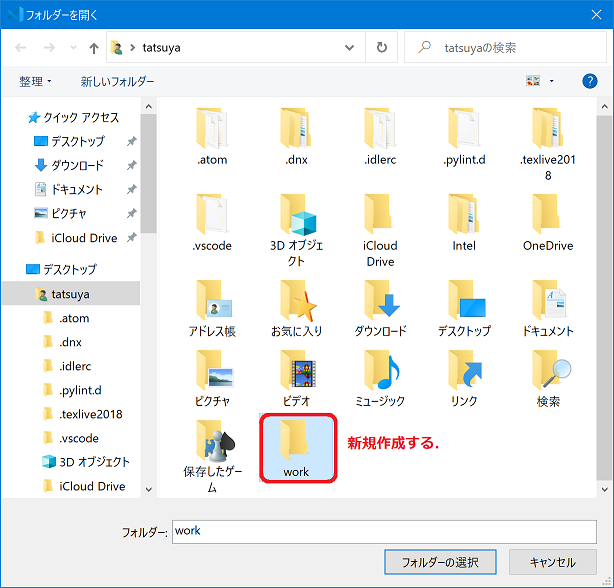Click the help question mark icon

589,81
